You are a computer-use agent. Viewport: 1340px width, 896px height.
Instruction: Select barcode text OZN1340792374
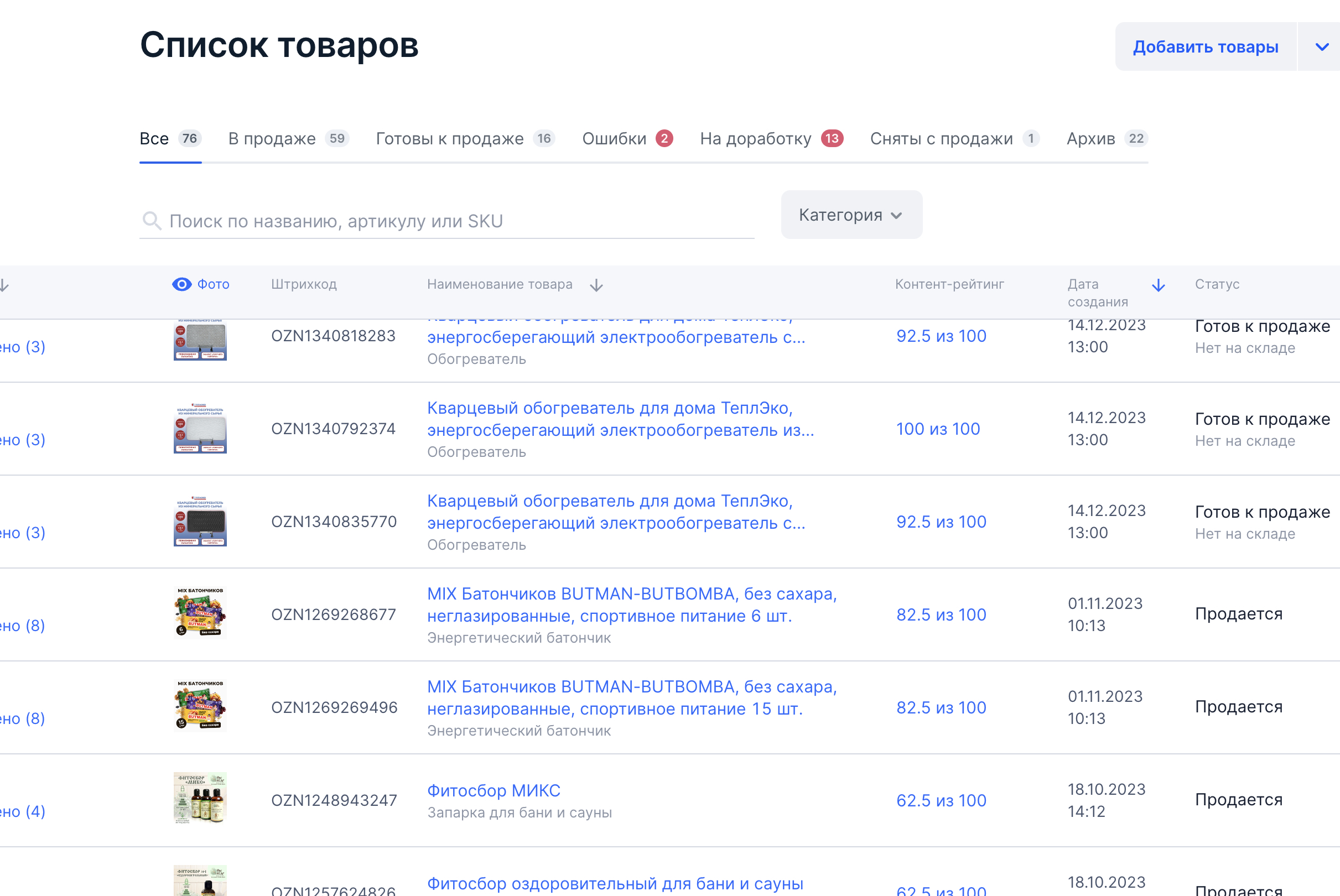click(x=333, y=429)
